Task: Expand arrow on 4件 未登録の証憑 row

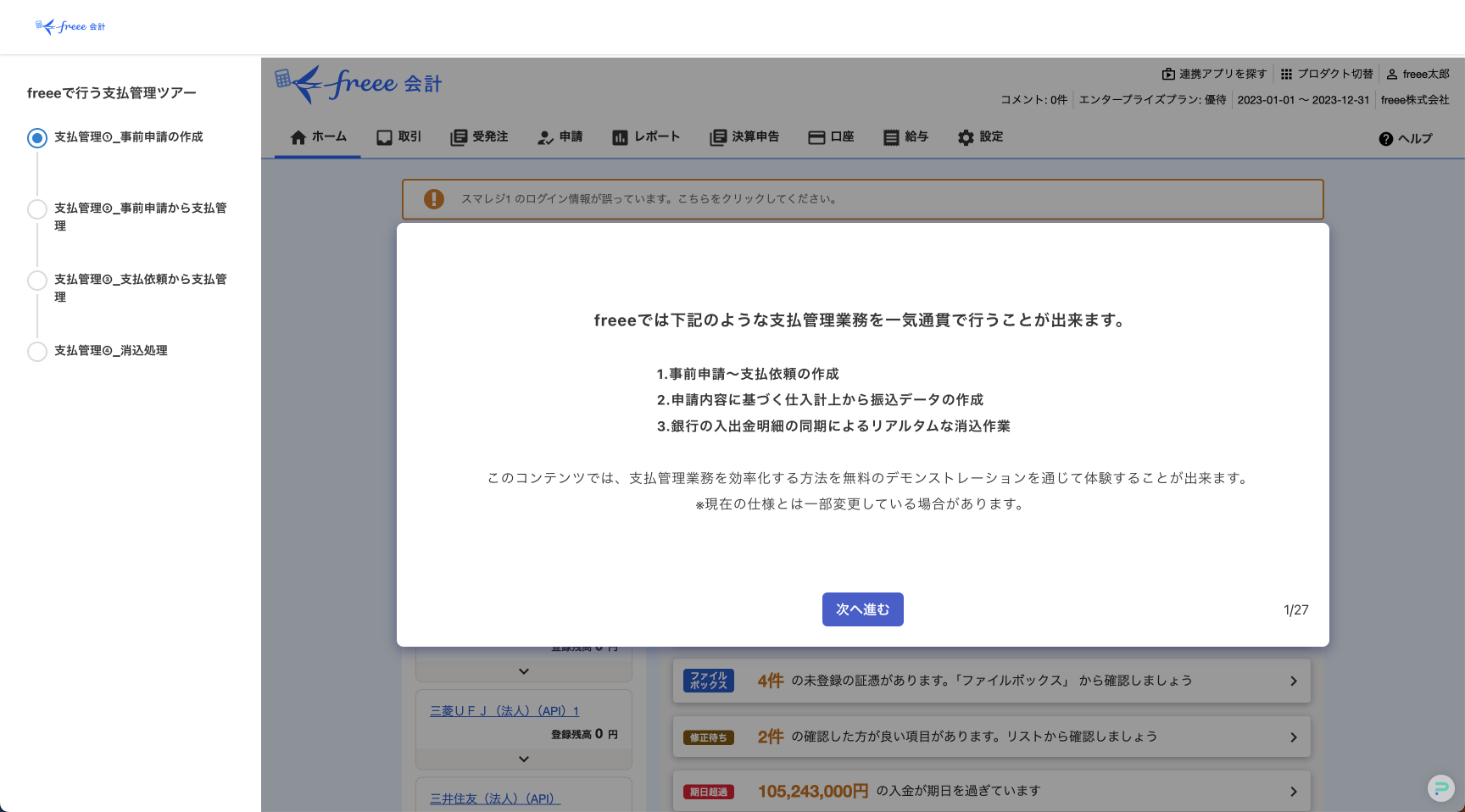Action: (1293, 681)
